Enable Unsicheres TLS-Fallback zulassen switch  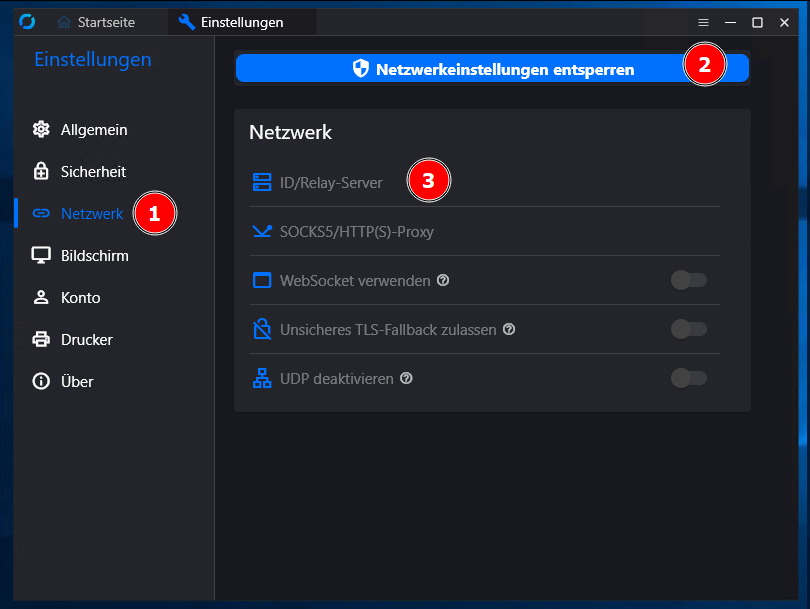coord(689,329)
